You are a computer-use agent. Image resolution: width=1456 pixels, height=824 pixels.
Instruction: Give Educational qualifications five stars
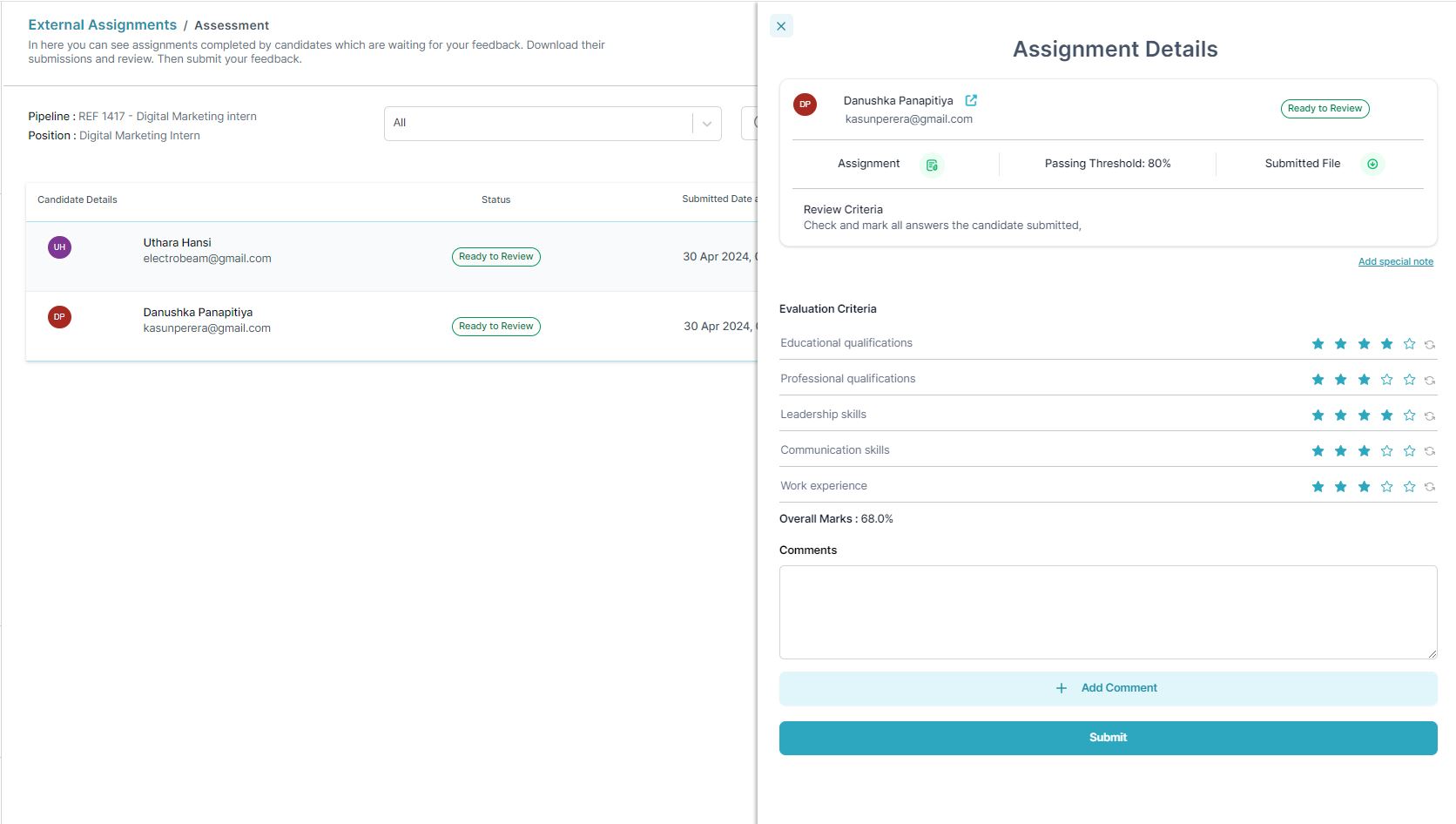point(1410,344)
